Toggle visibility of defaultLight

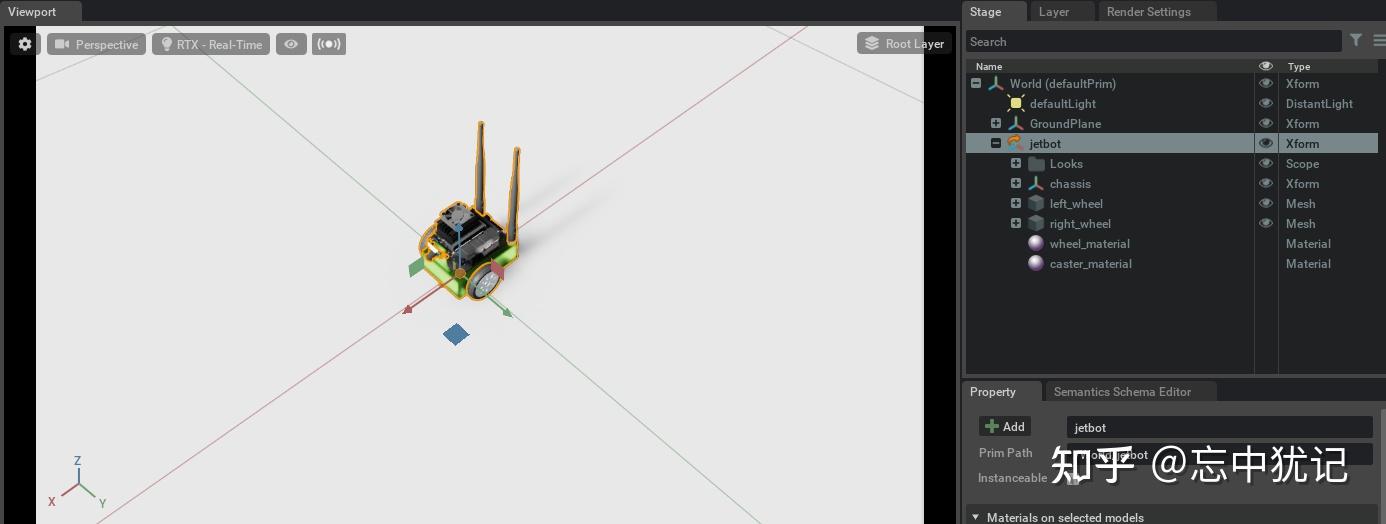point(1266,104)
